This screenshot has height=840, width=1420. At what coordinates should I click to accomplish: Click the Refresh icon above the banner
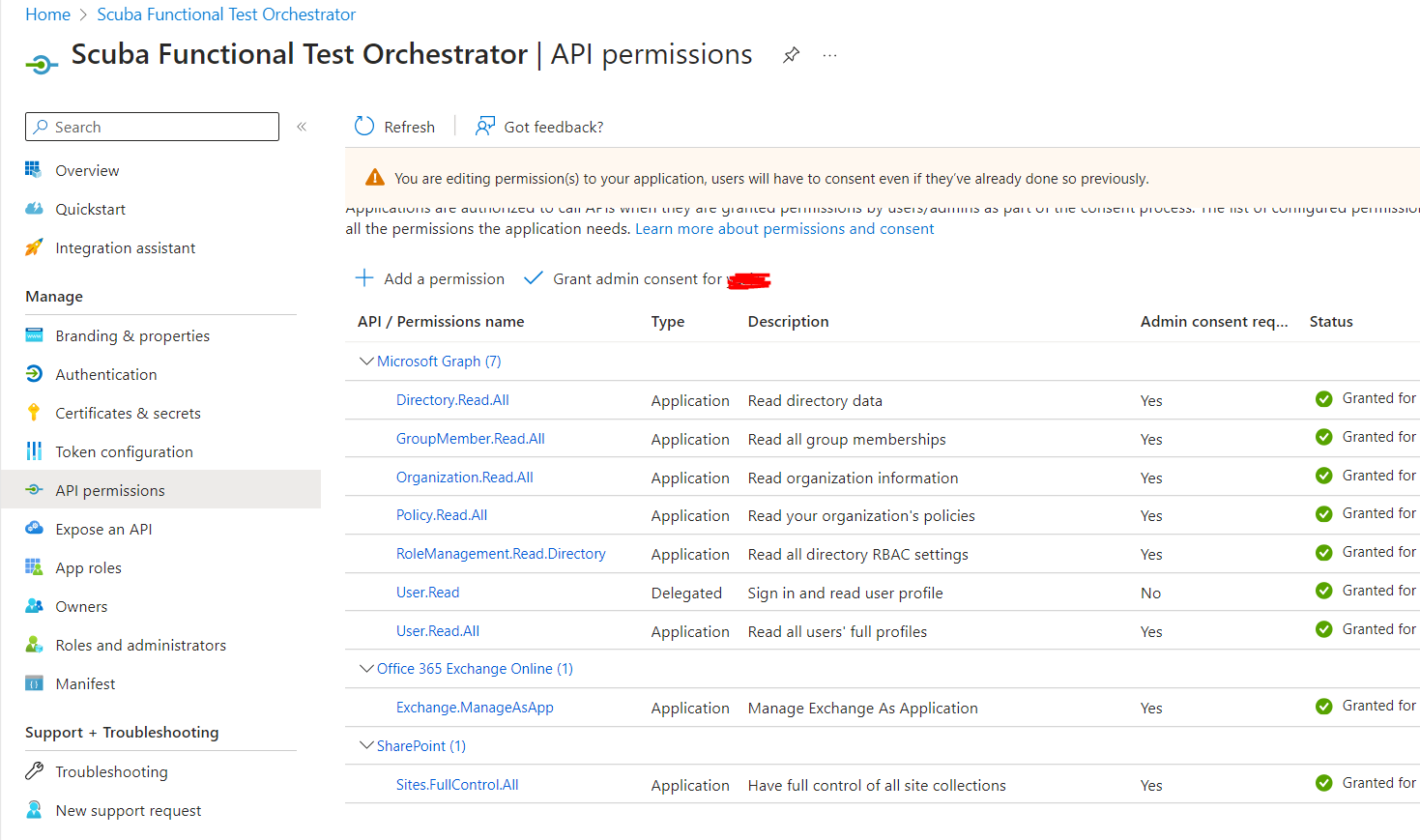[x=362, y=126]
